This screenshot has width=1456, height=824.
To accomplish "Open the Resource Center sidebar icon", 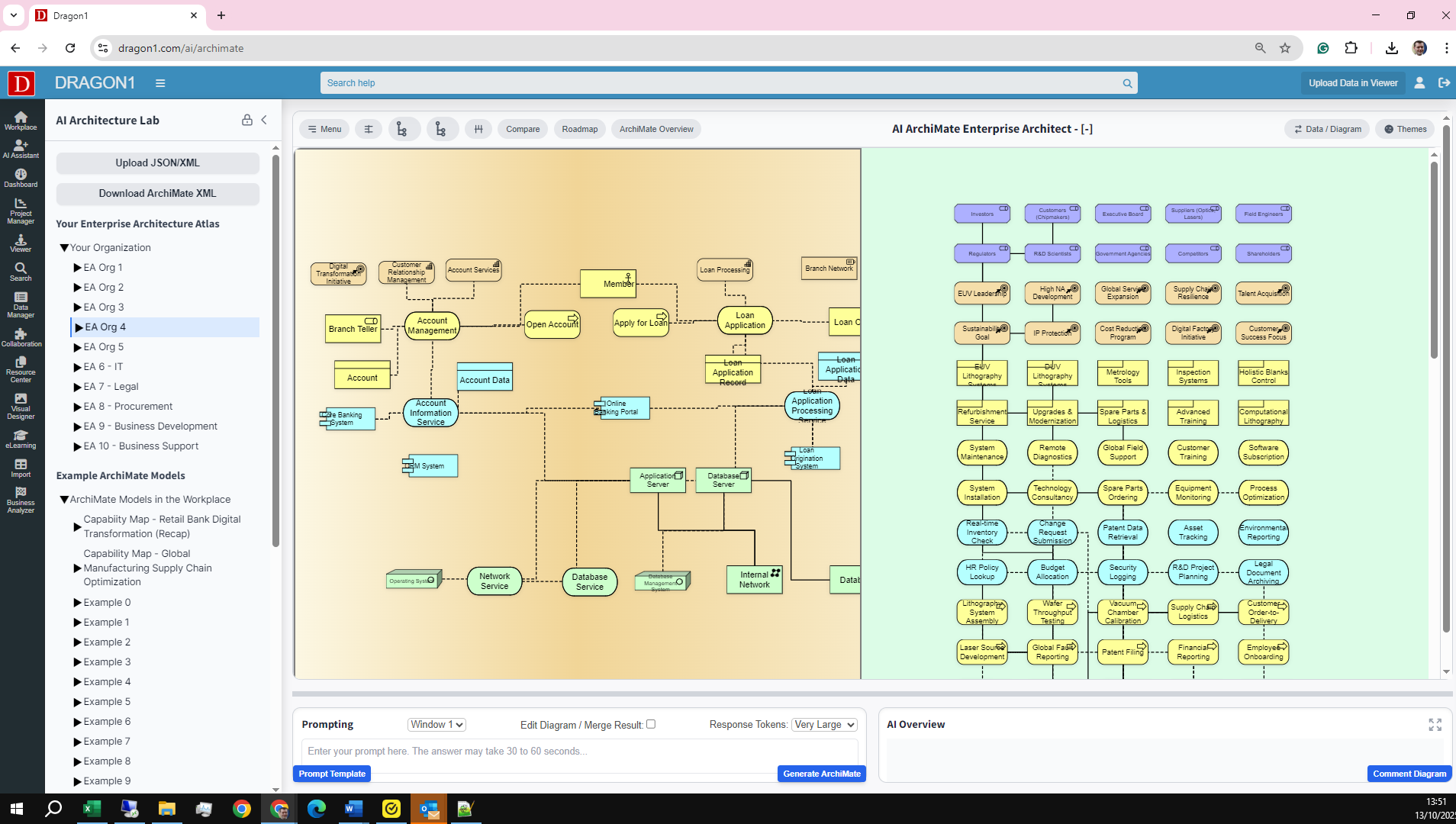I will click(x=21, y=369).
